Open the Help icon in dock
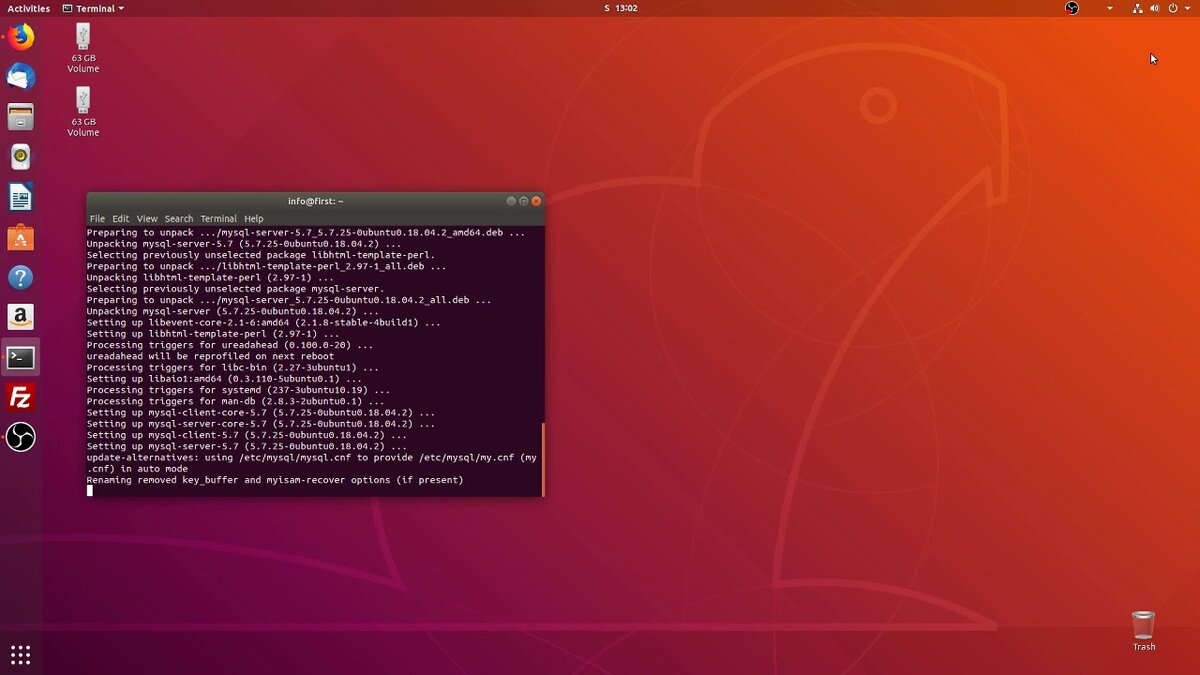The width and height of the screenshot is (1200, 675). click(21, 277)
